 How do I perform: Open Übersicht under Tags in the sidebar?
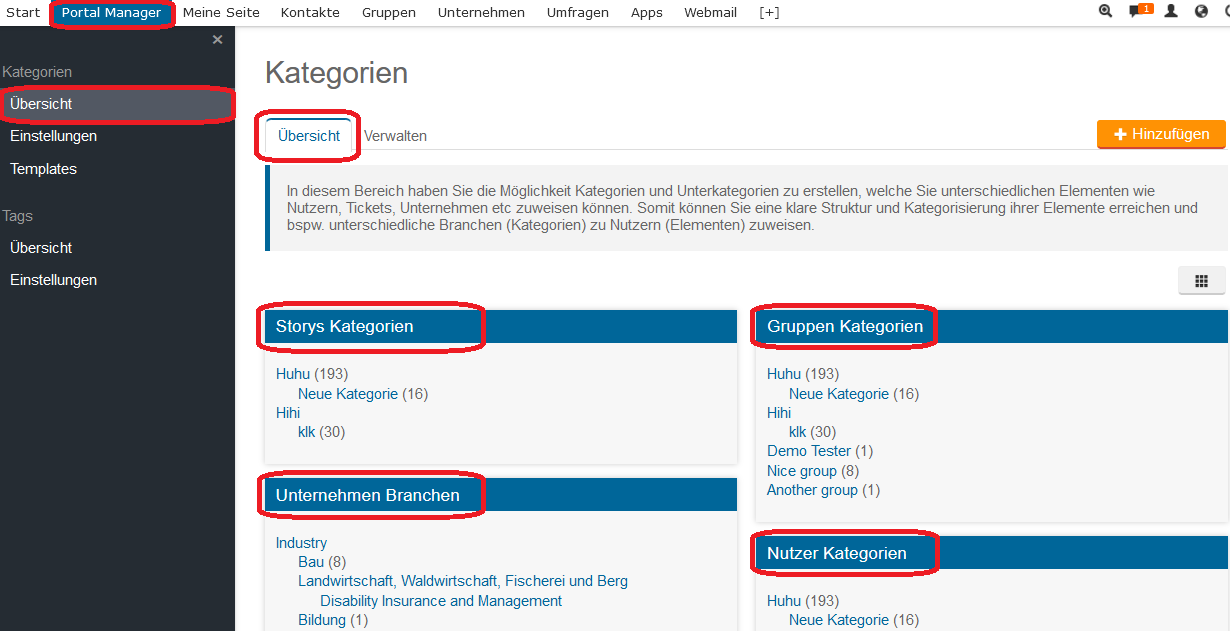point(41,248)
